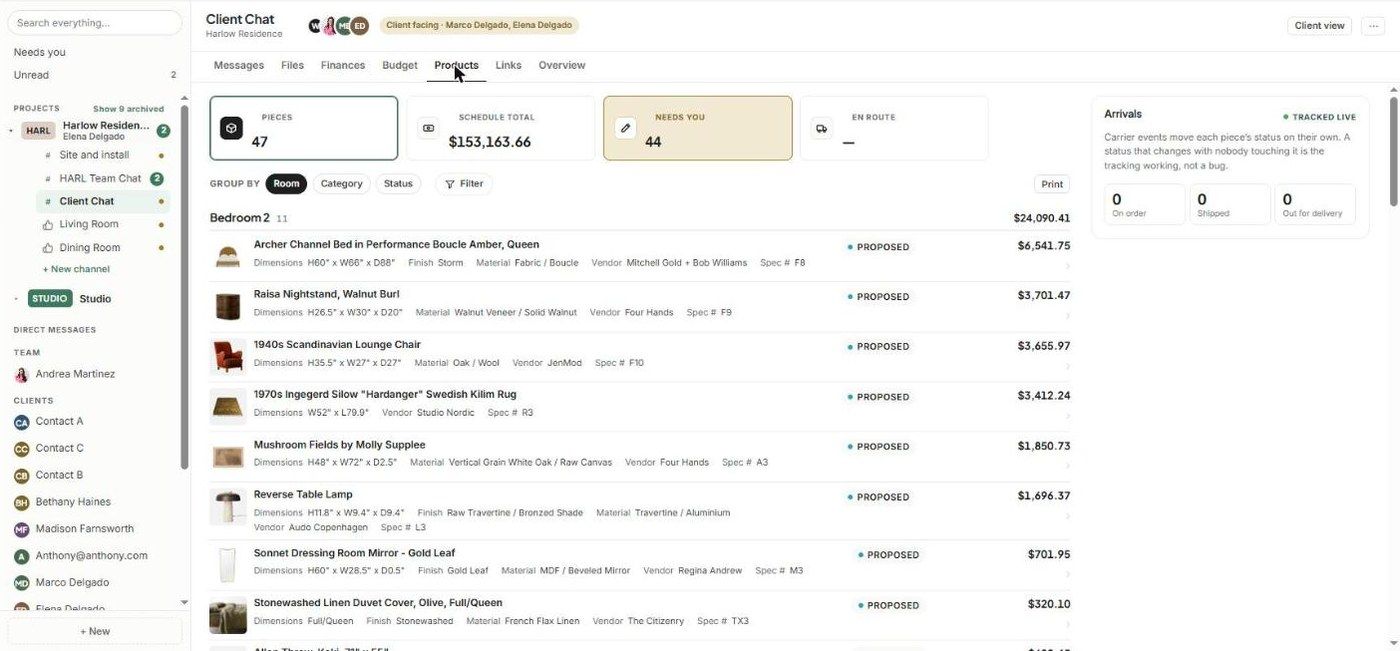1400x651 pixels.
Task: Group products by Room
Action: pyautogui.click(x=286, y=184)
